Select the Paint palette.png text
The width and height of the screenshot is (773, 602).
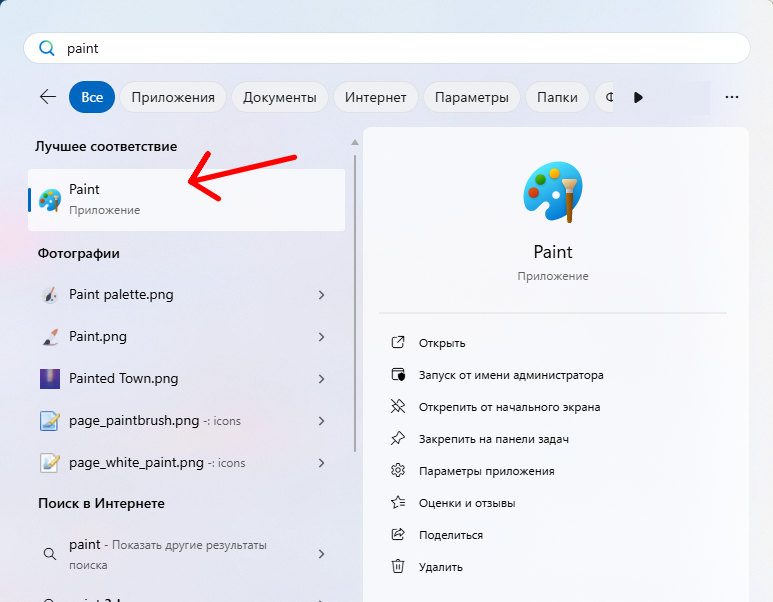point(121,294)
